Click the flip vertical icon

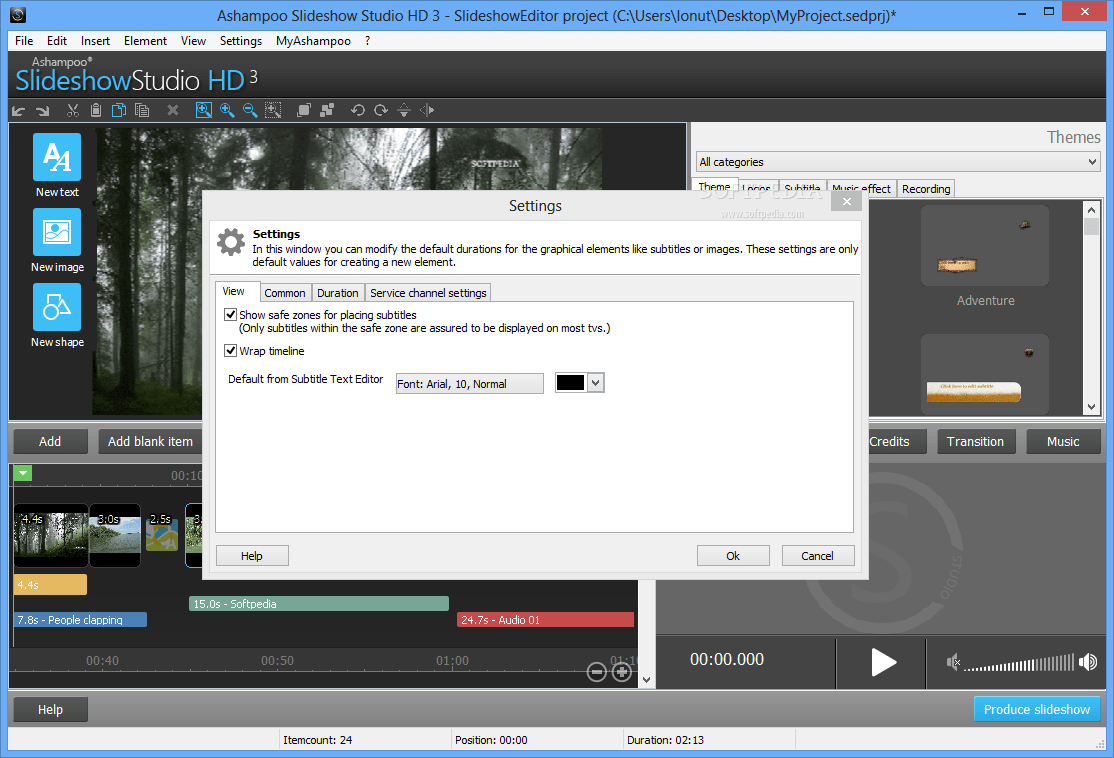pyautogui.click(x=404, y=110)
